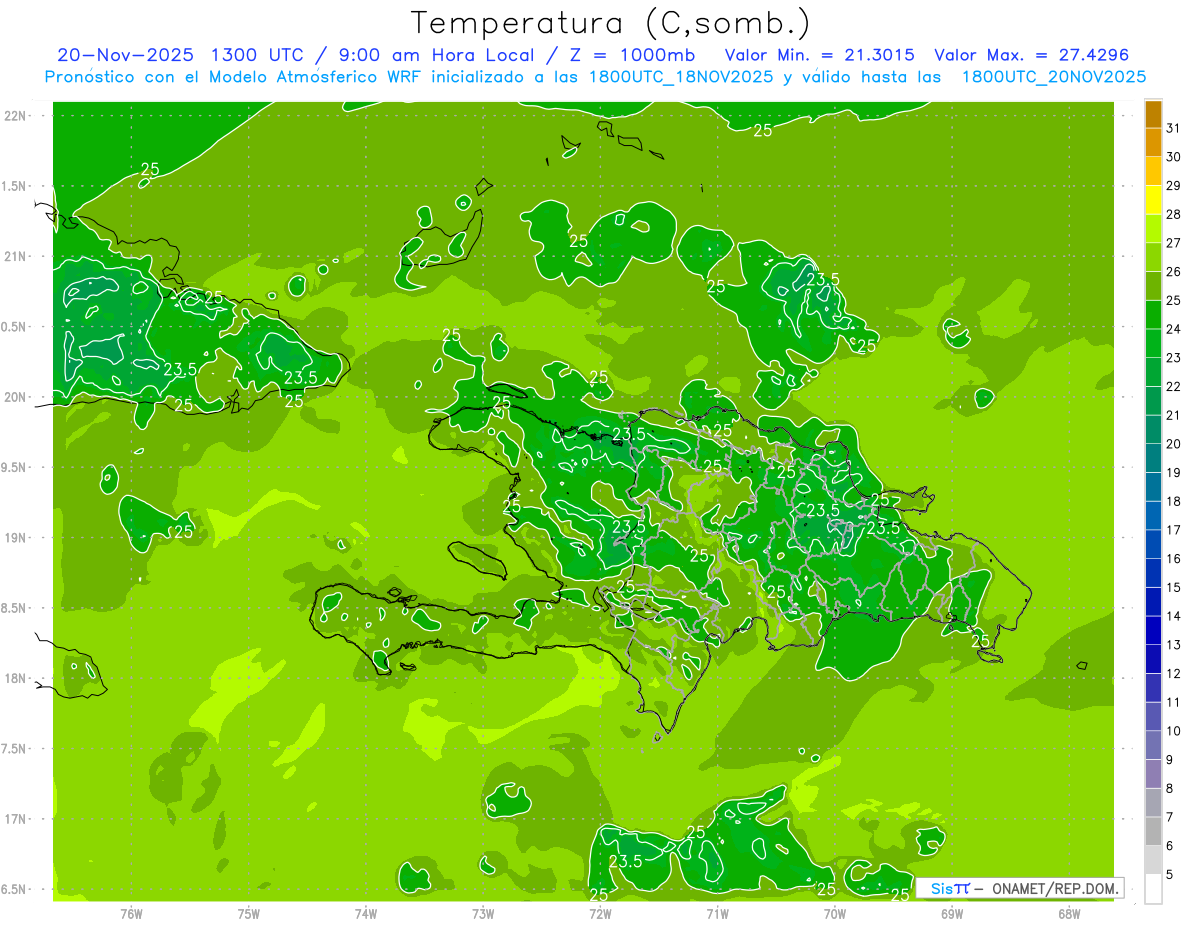Click the 69W longitude axis label
Image resolution: width=1200 pixels, height=927 pixels.
[x=952, y=913]
